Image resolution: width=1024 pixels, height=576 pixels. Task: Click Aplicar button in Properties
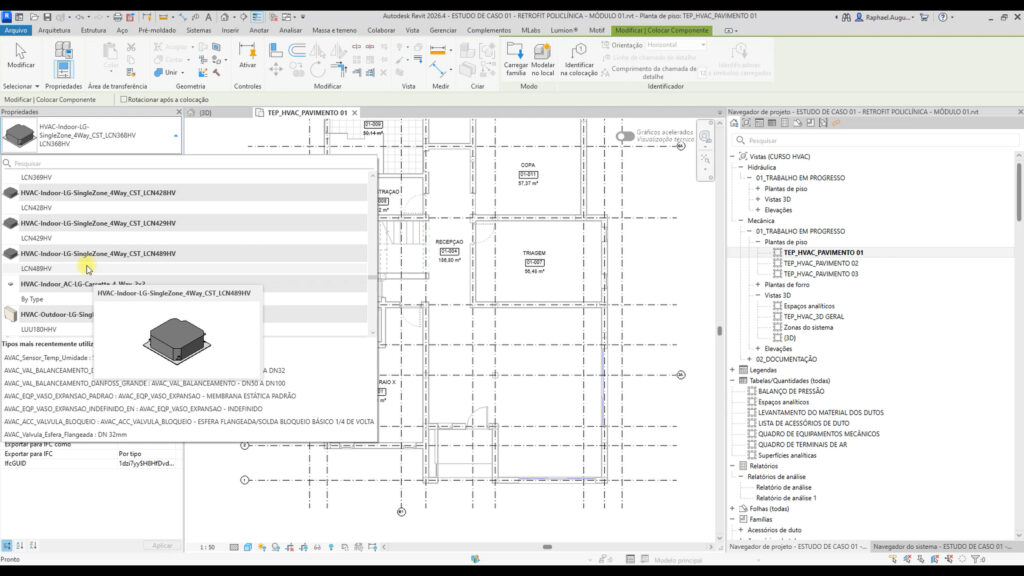point(161,546)
